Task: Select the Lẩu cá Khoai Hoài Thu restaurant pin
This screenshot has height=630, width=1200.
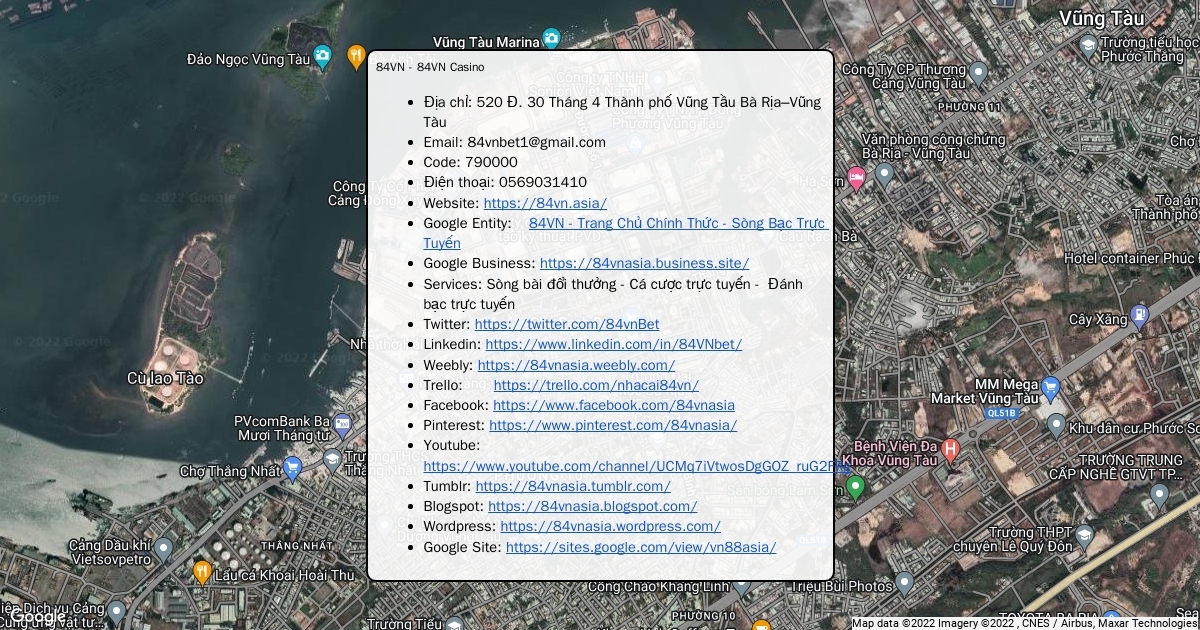Action: [202, 572]
